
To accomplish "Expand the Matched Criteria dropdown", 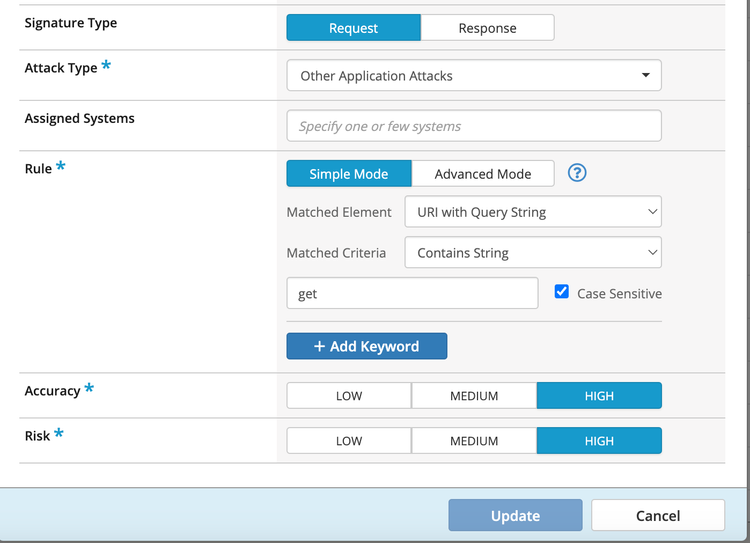I will click(532, 253).
